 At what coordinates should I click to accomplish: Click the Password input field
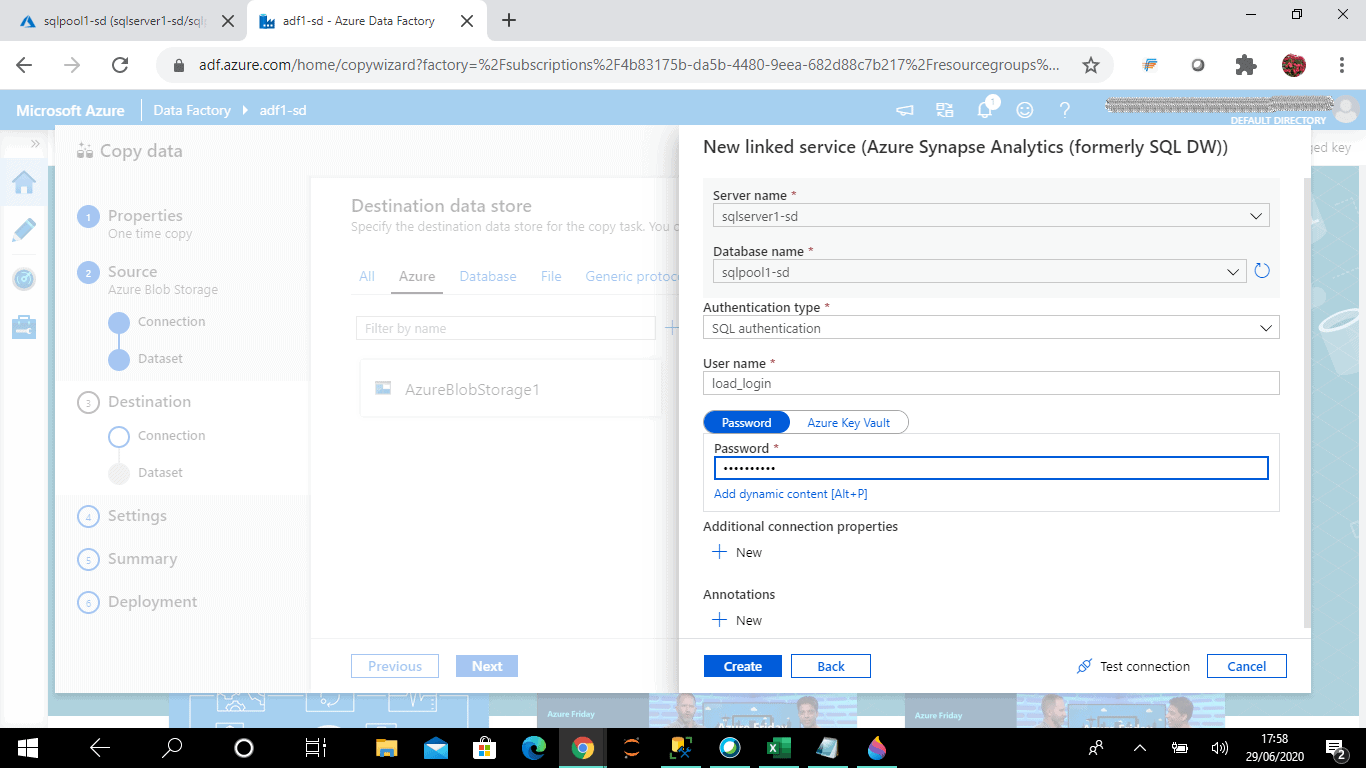point(991,468)
